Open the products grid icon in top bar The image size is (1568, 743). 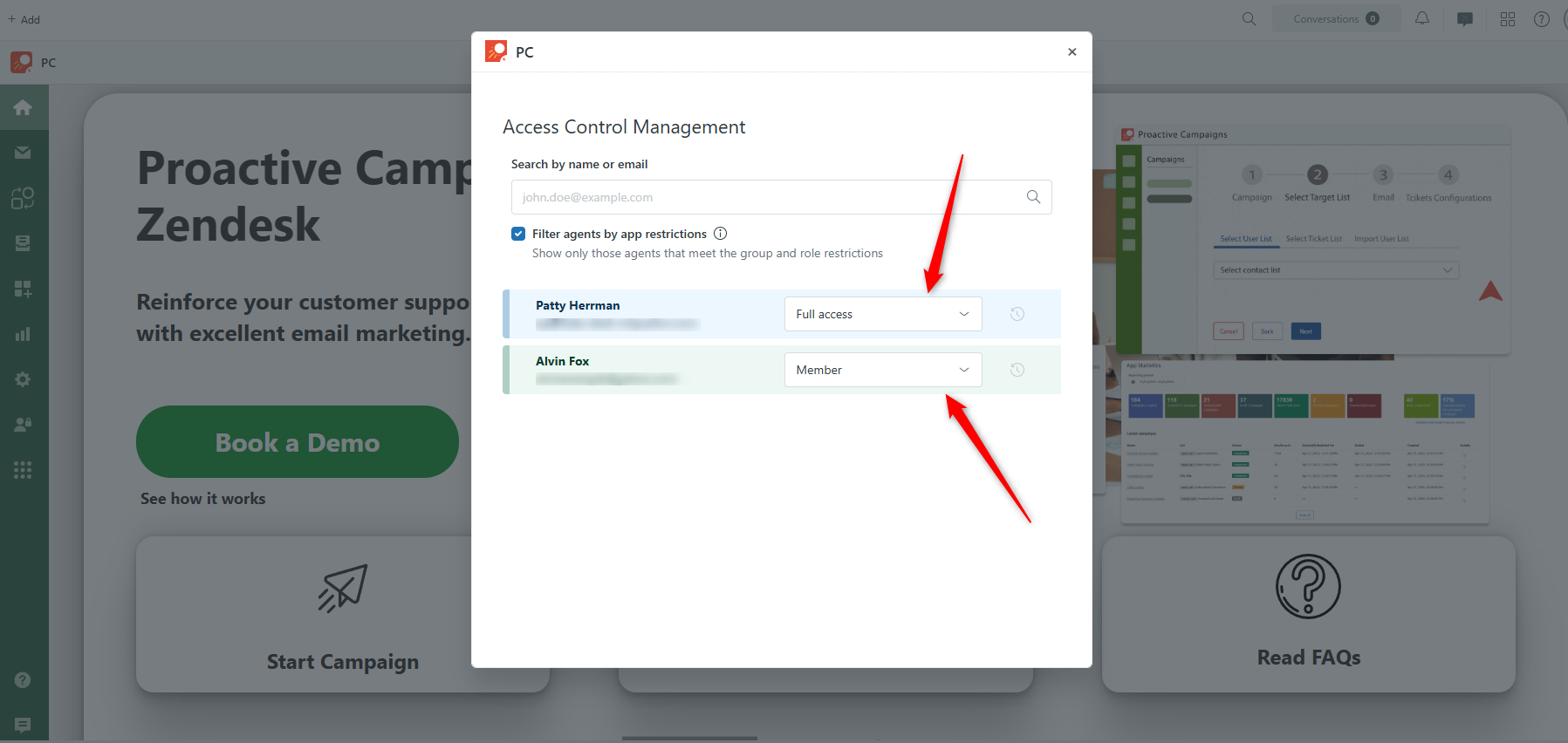pos(1508,19)
